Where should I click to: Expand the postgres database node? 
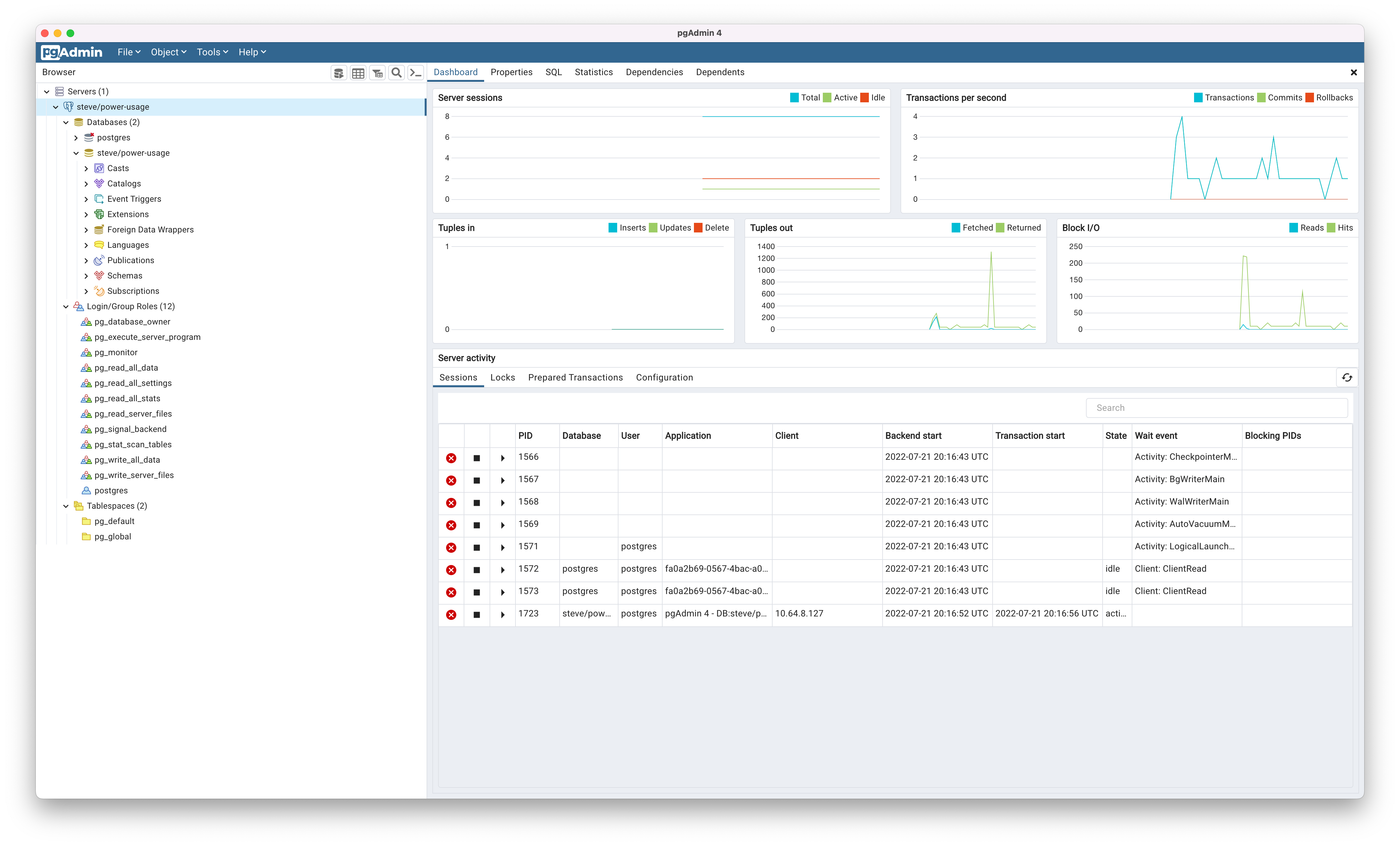[x=76, y=138]
